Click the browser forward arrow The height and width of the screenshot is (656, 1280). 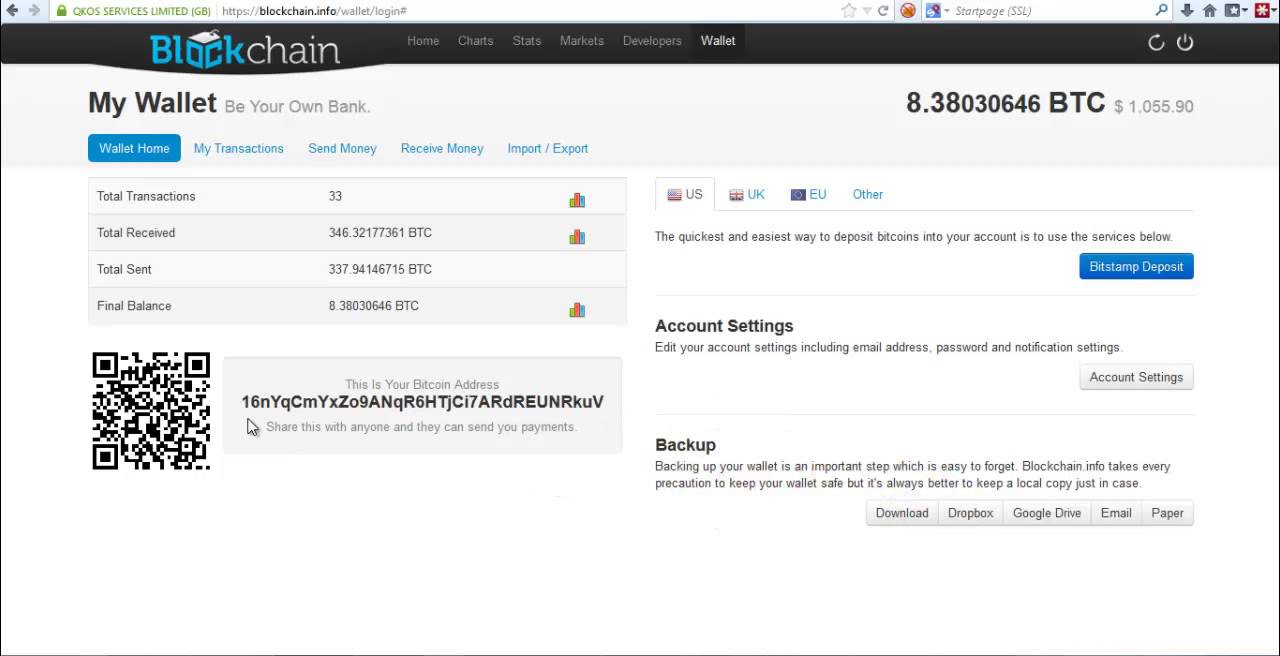click(35, 10)
